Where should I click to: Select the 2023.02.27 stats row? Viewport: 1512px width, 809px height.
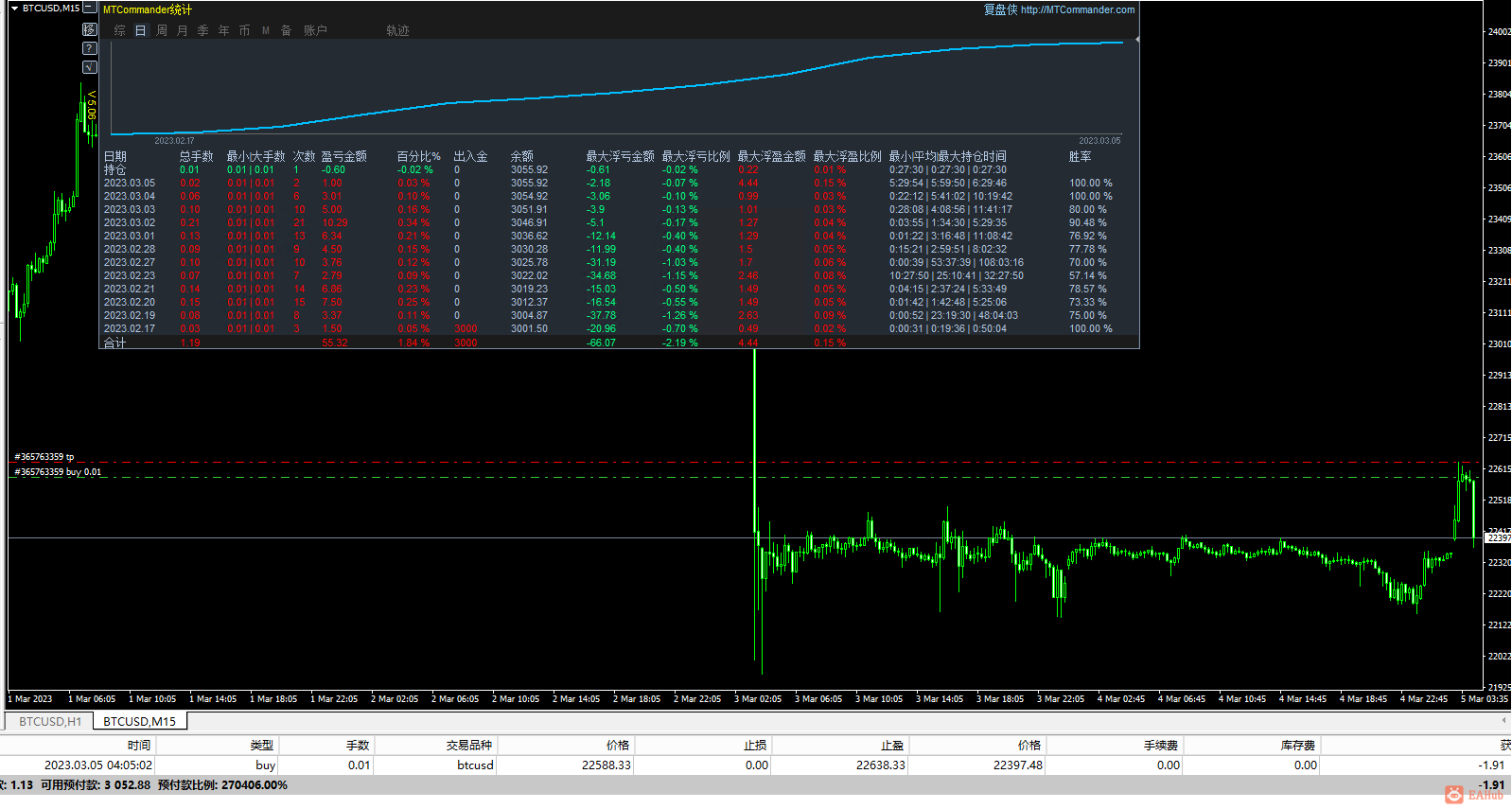coord(619,262)
